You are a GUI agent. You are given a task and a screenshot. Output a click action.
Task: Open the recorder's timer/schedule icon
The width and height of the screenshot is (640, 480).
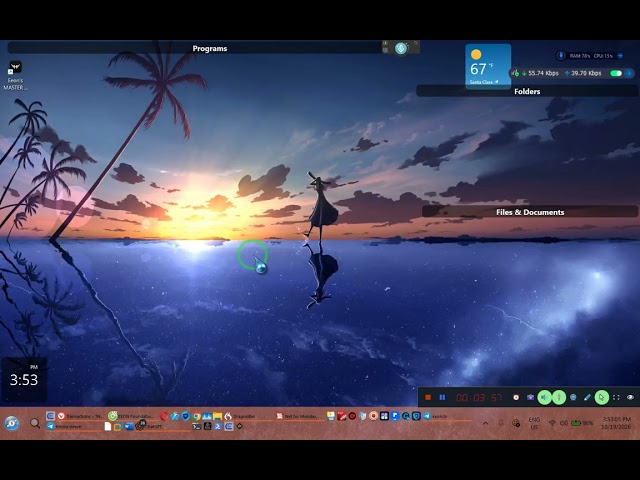(516, 397)
